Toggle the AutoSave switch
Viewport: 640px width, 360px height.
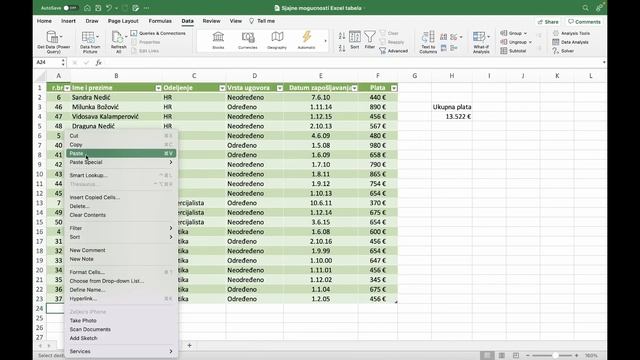pyautogui.click(x=70, y=8)
